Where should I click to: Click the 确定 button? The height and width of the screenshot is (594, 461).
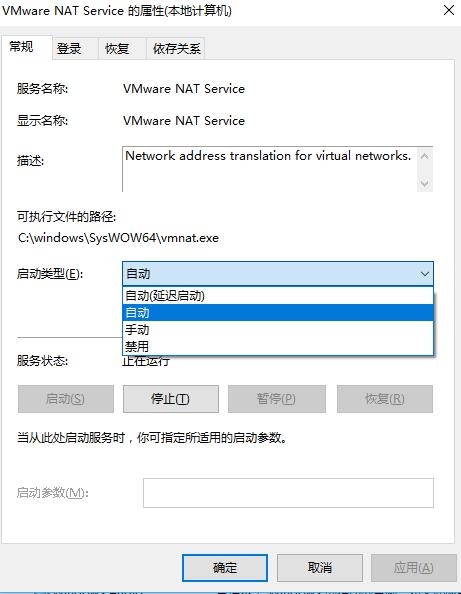tap(225, 568)
